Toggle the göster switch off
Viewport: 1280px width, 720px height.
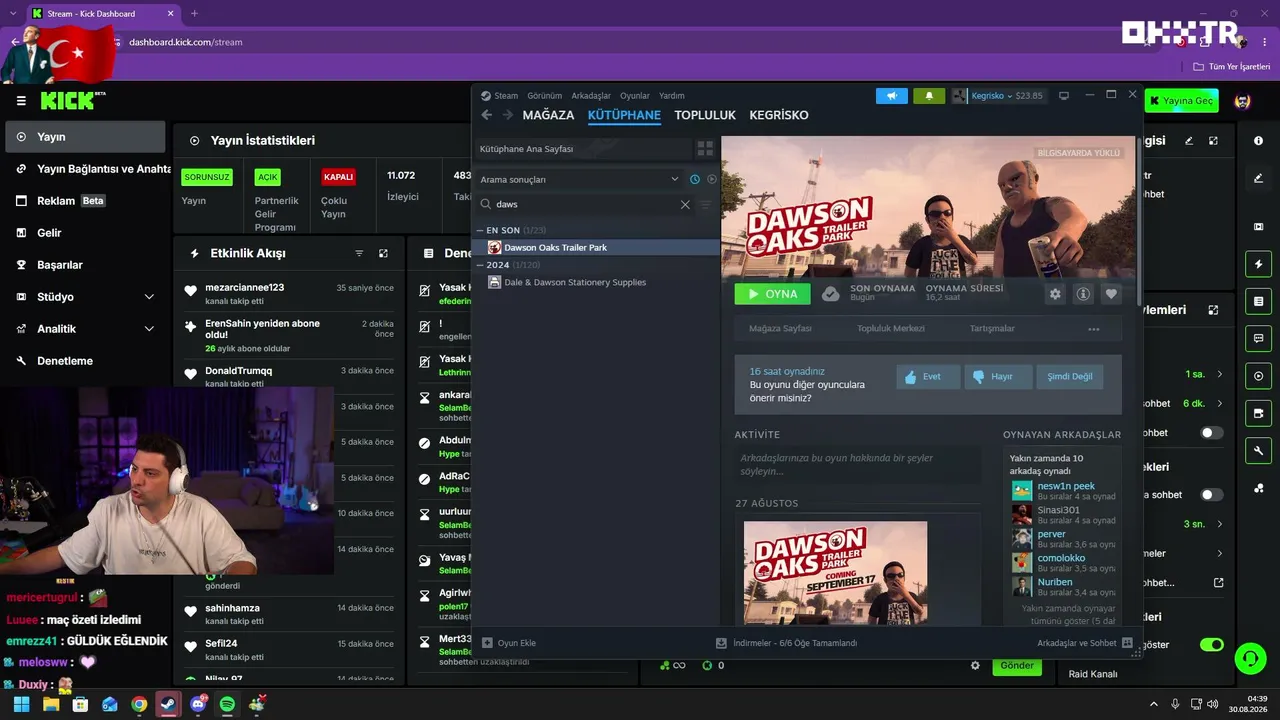coord(1211,645)
